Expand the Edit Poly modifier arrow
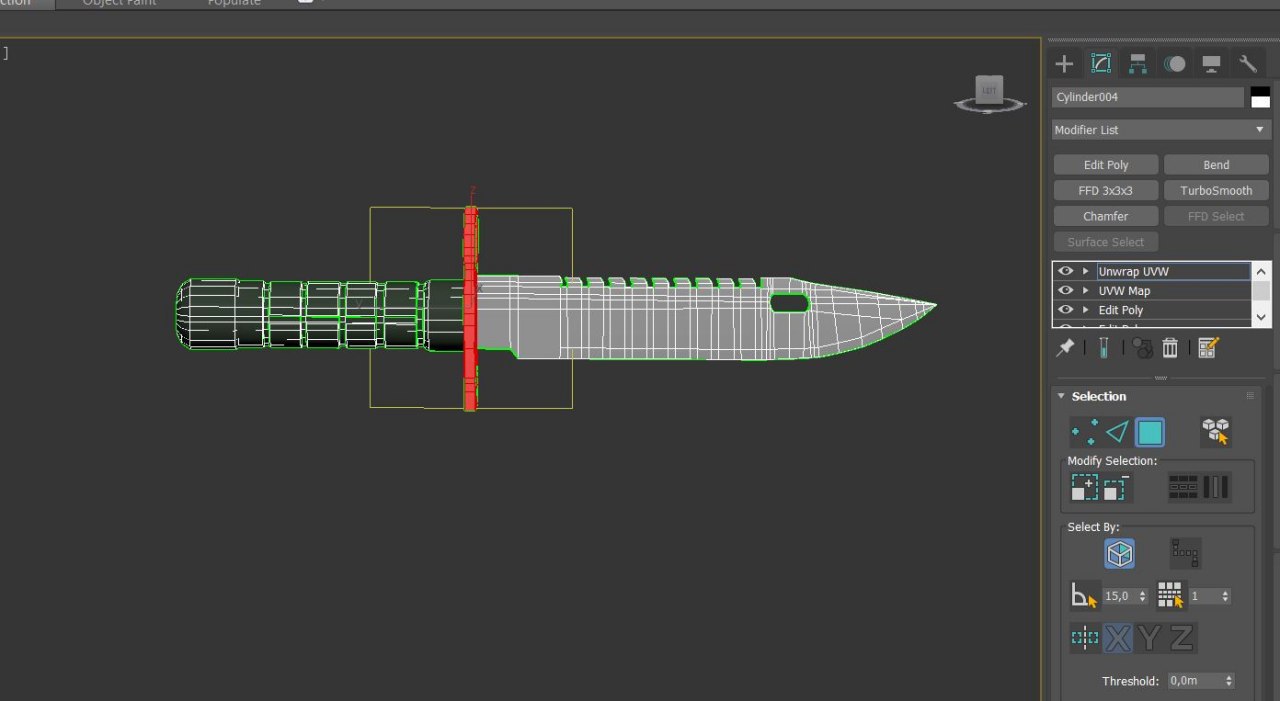This screenshot has height=701, width=1280. (1085, 310)
